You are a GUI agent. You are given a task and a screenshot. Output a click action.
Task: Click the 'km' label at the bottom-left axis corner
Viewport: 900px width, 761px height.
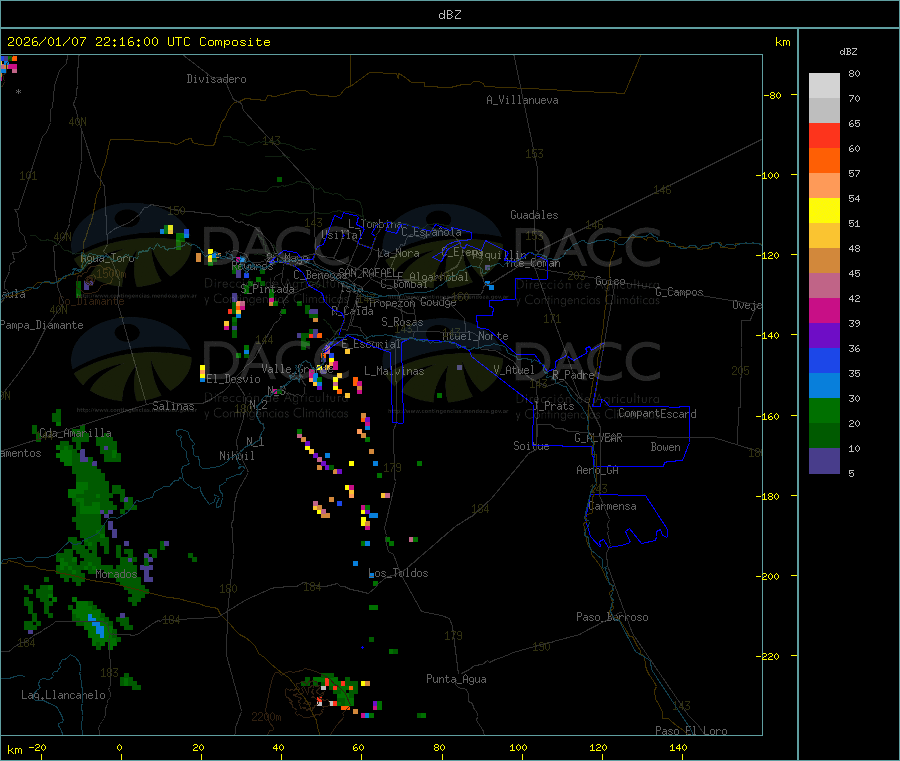[15, 750]
